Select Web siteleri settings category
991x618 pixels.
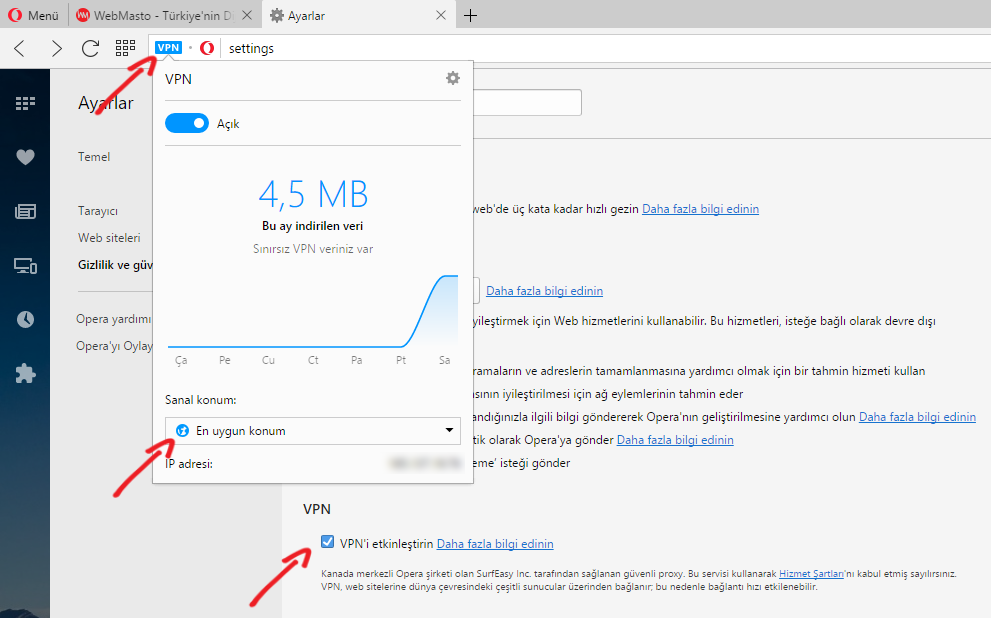coord(109,238)
